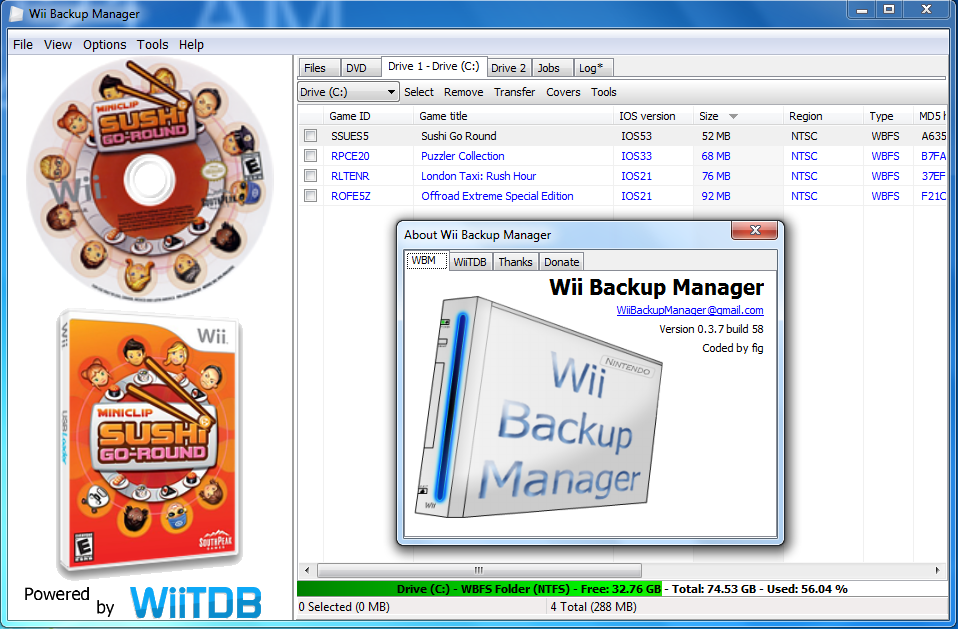Open the Tools menu in the menu bar
Image resolution: width=958 pixels, height=629 pixels.
152,45
